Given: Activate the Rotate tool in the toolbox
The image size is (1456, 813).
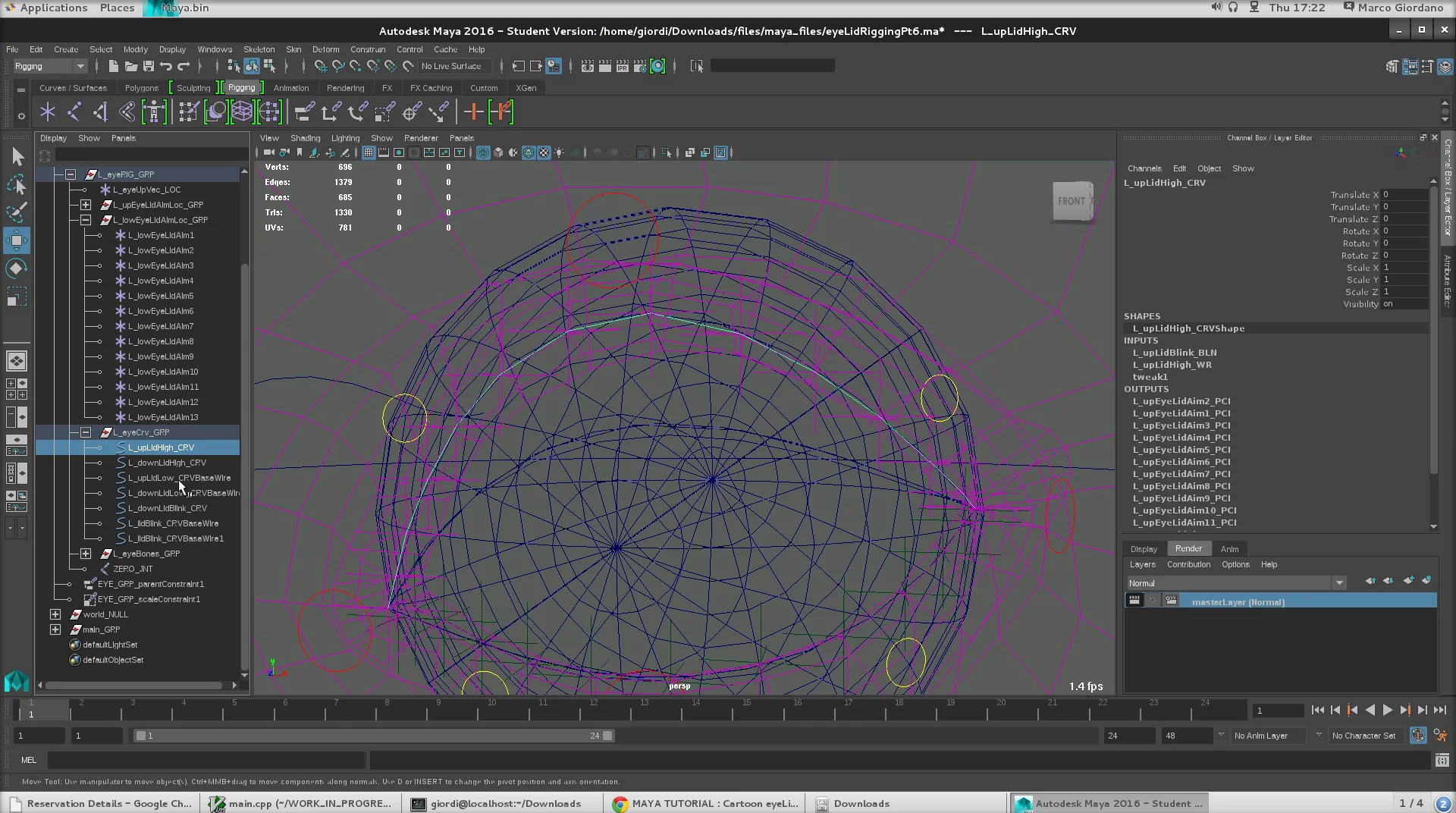Looking at the screenshot, I should coord(16,267).
